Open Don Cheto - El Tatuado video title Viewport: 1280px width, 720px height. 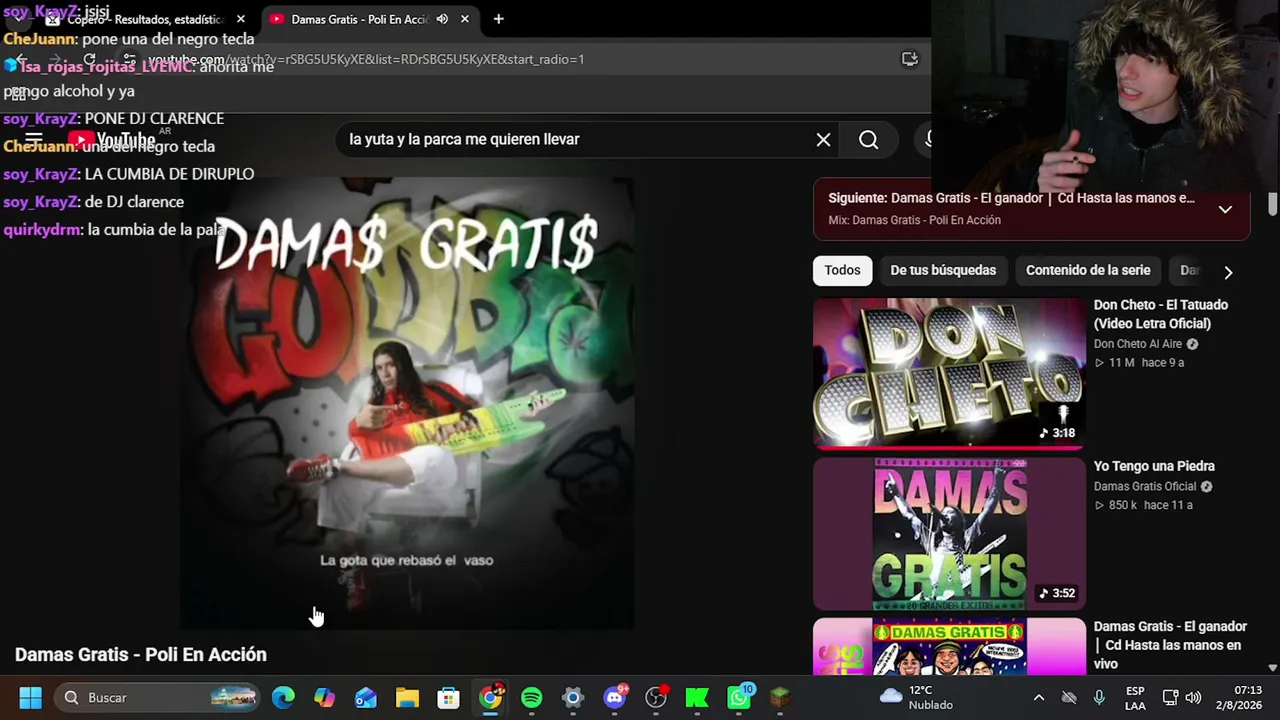tap(1160, 314)
